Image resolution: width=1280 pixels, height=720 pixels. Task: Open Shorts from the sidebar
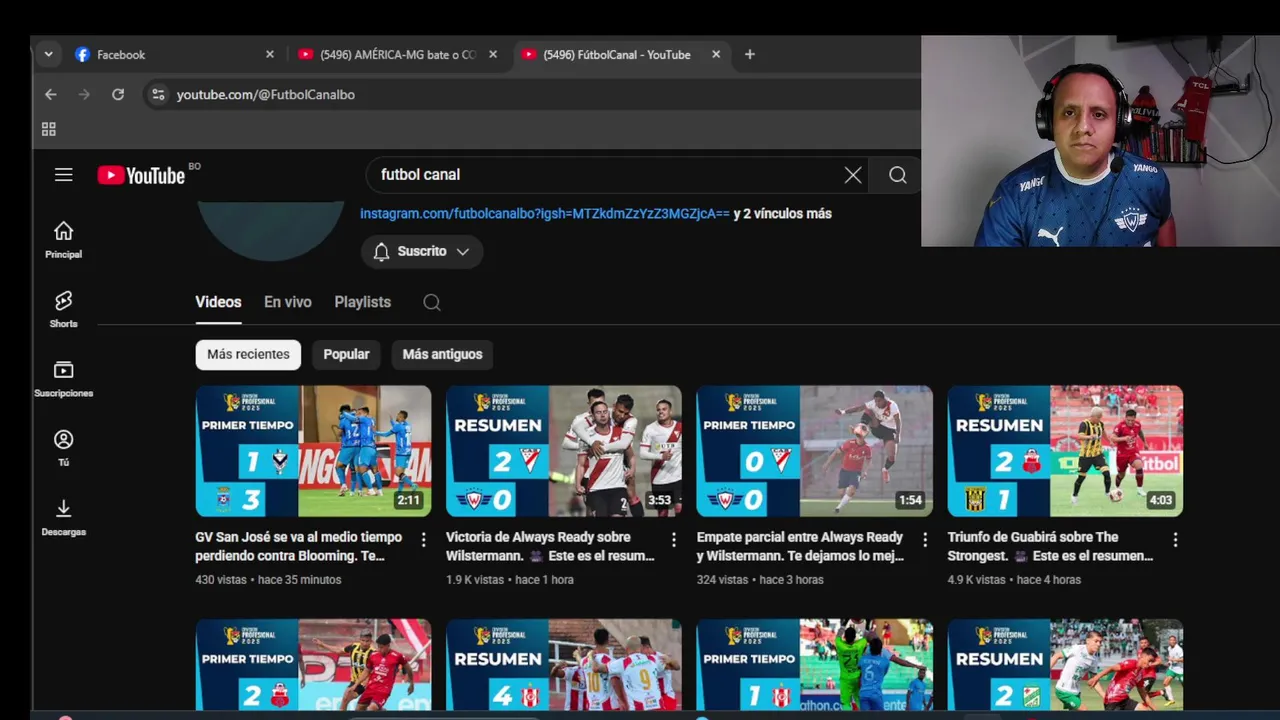[63, 310]
